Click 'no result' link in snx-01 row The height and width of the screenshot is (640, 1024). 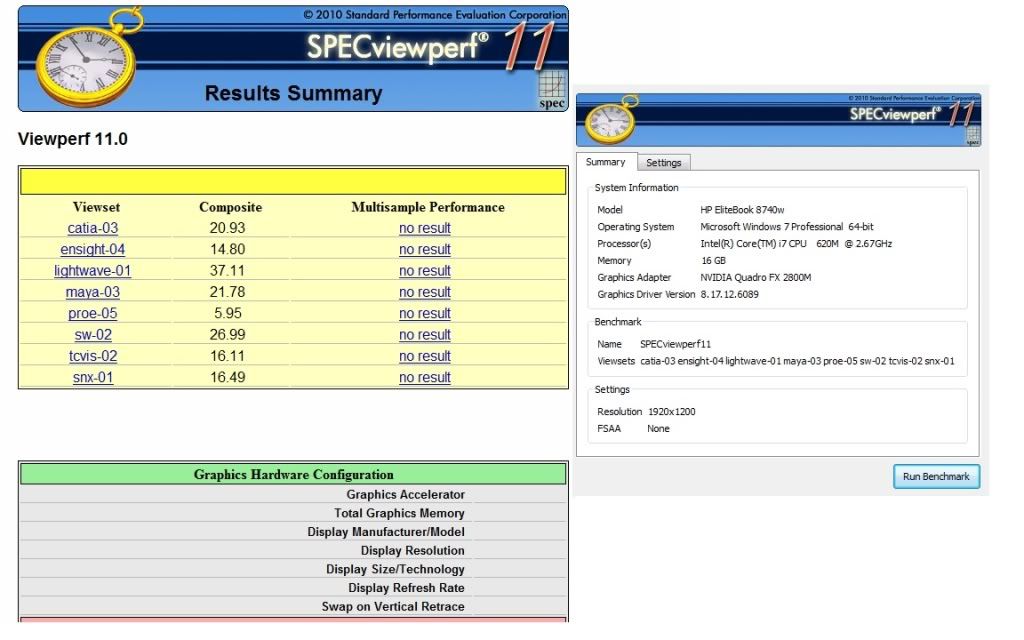pyautogui.click(x=425, y=377)
